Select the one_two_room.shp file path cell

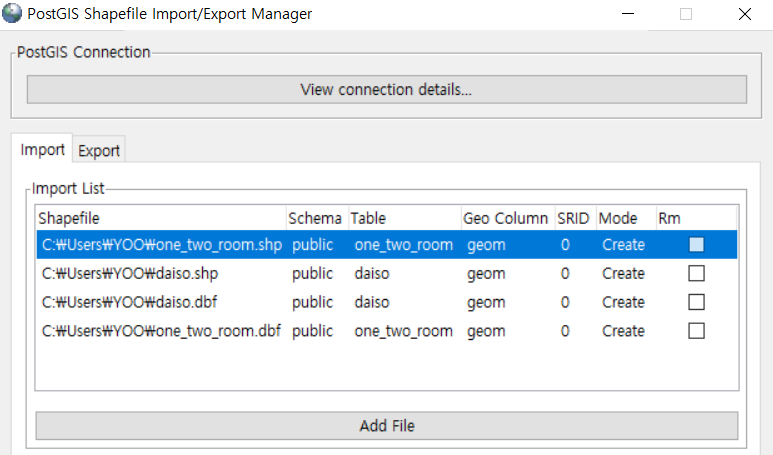point(162,245)
